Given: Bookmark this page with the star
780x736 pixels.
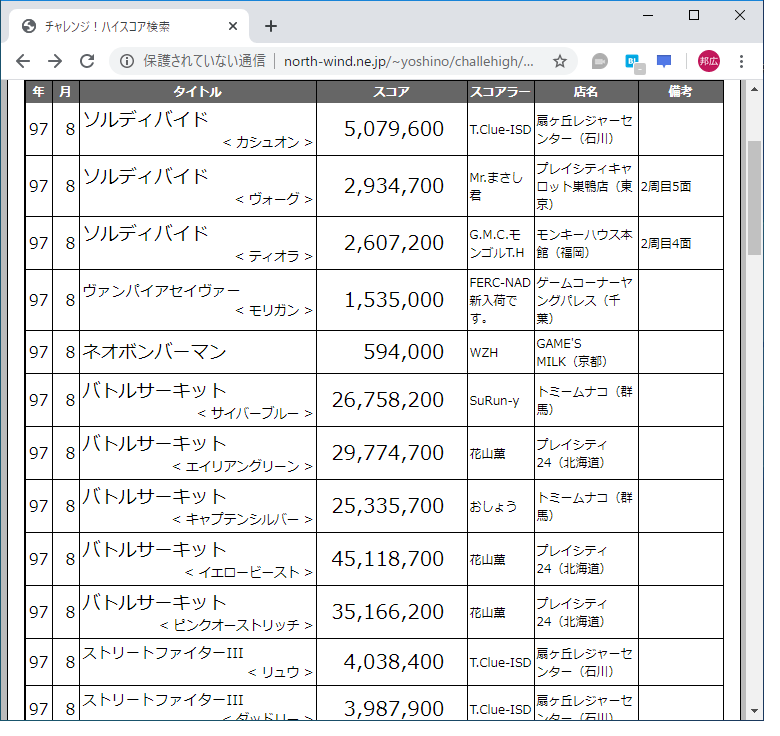Looking at the screenshot, I should [560, 62].
